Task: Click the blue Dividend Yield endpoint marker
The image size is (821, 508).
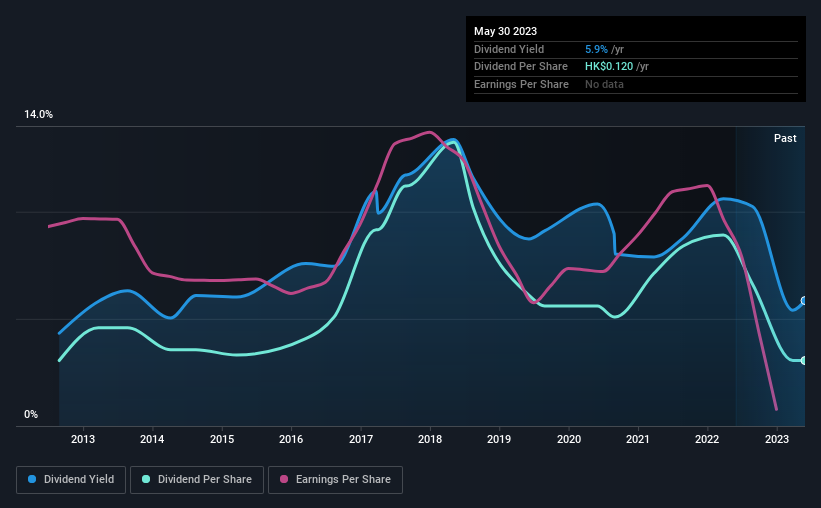Action: (x=803, y=301)
